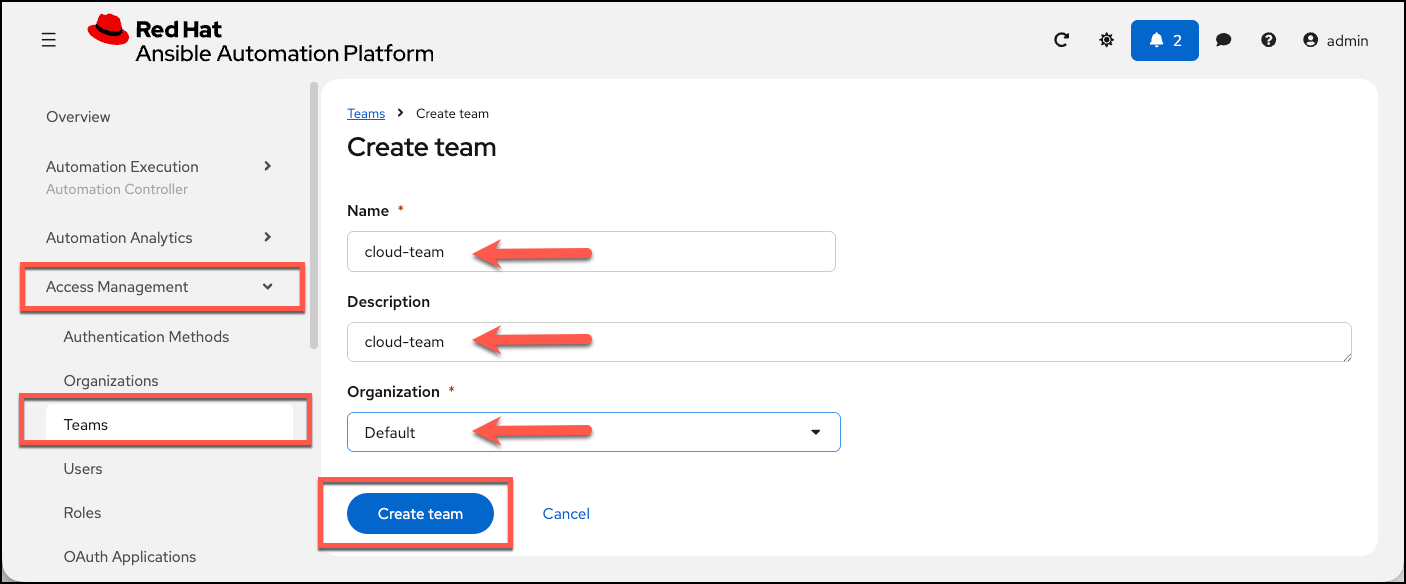
Task: Open Authentication Methods page
Action: click(146, 337)
